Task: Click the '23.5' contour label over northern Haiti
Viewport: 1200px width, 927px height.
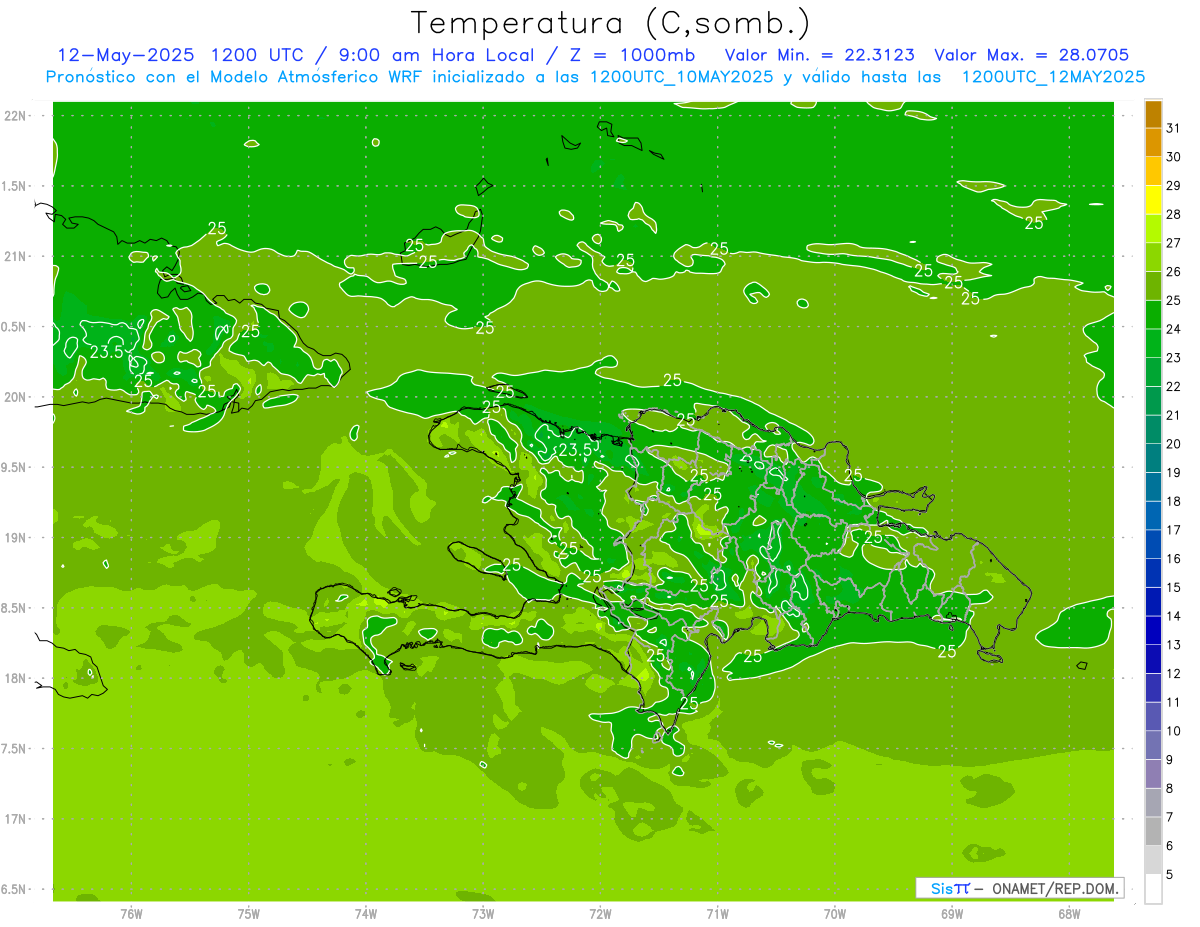Action: pos(575,450)
